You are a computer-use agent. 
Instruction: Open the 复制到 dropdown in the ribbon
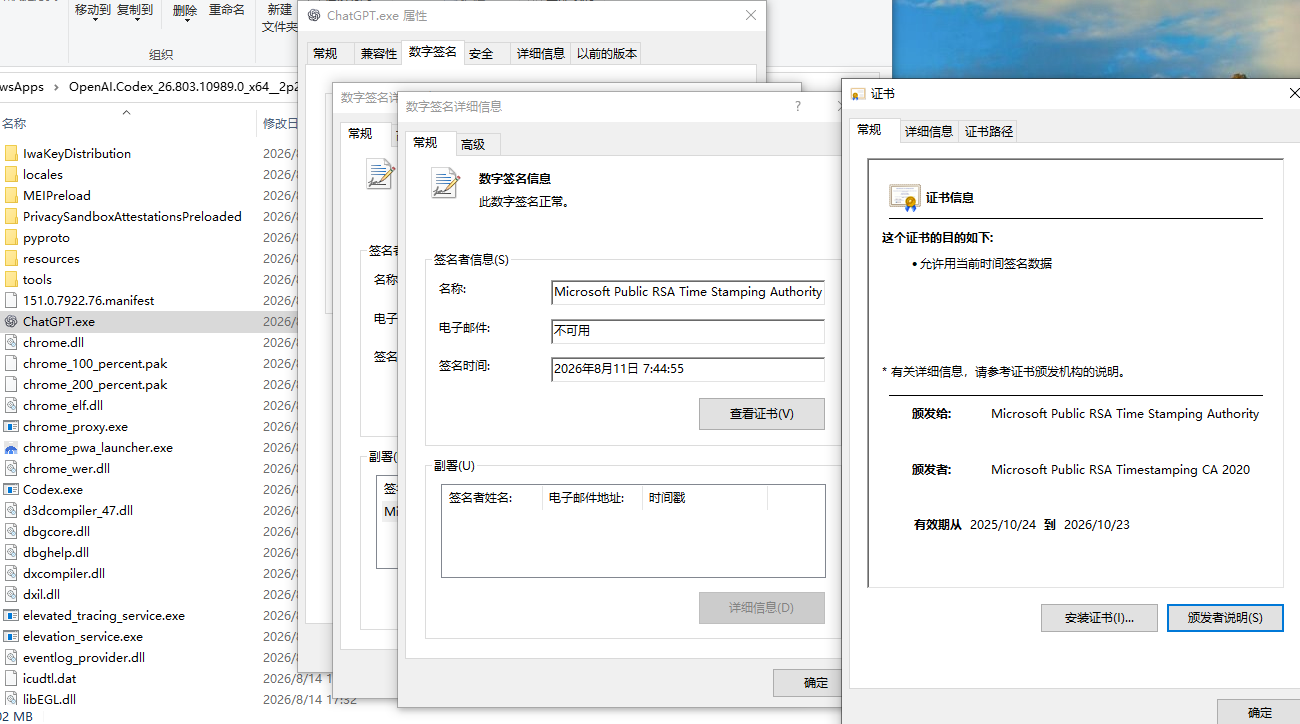(x=135, y=10)
